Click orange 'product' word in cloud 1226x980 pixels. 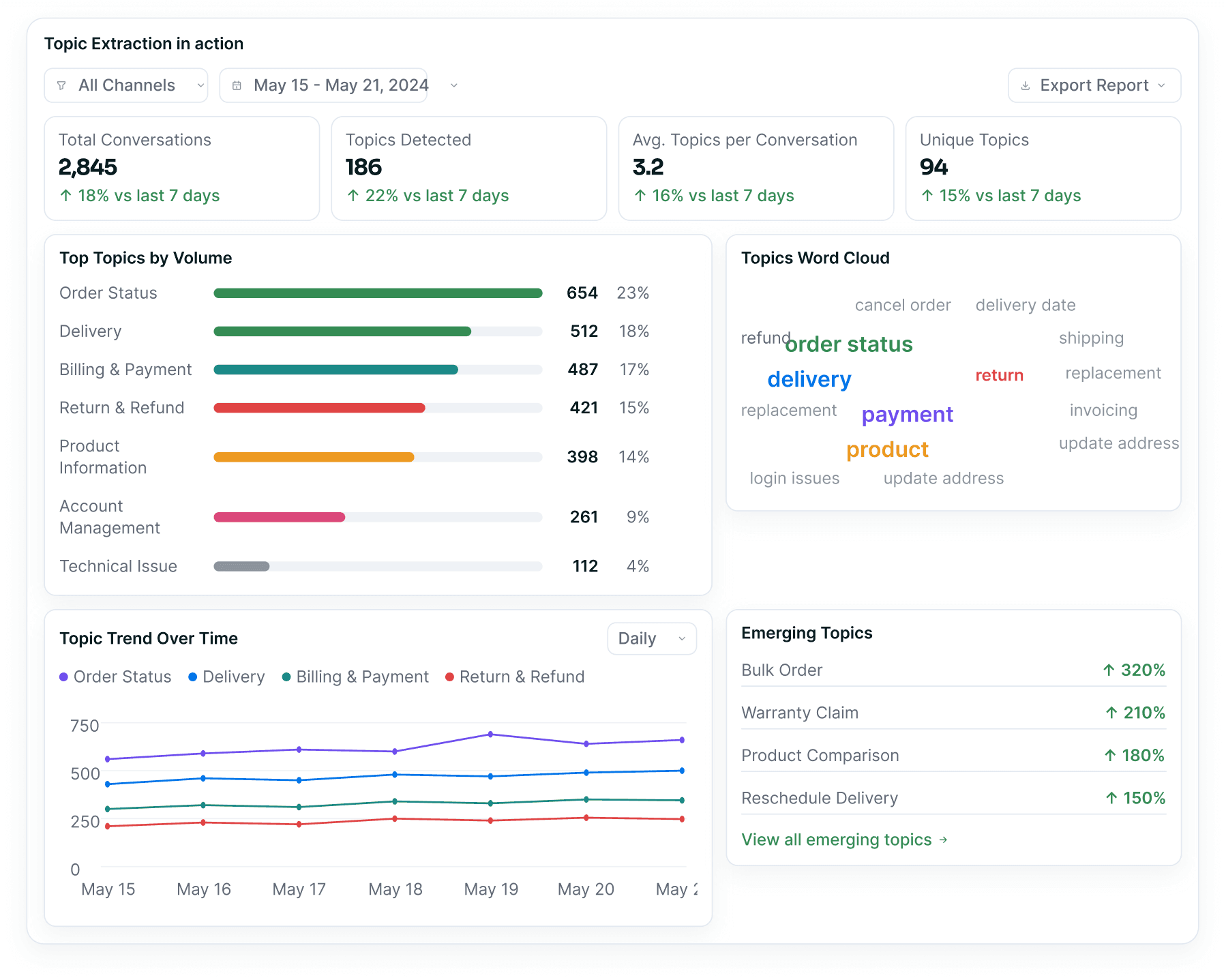point(887,450)
